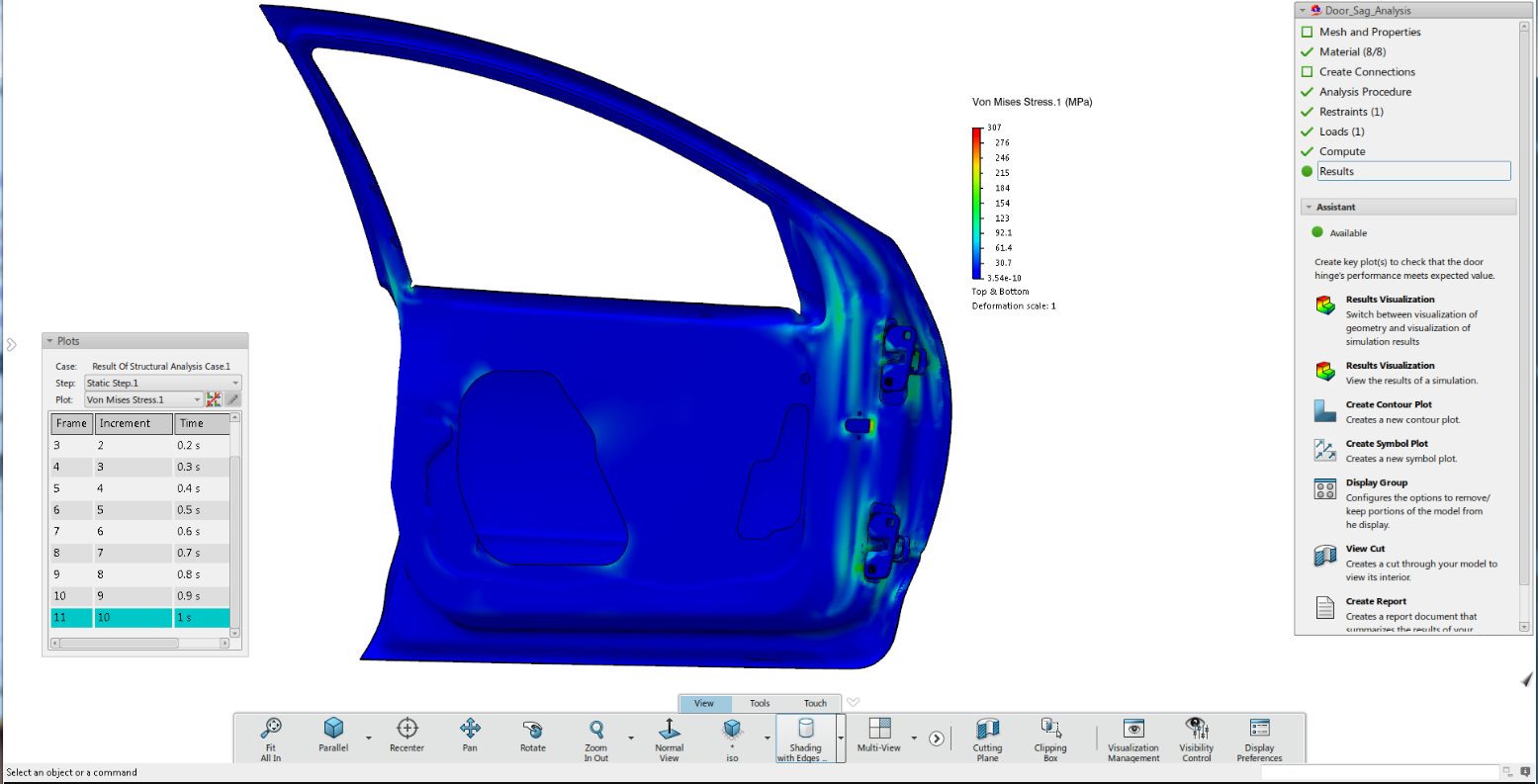Select the Clipping Box tool
Image resolution: width=1538 pixels, height=784 pixels.
[1050, 730]
